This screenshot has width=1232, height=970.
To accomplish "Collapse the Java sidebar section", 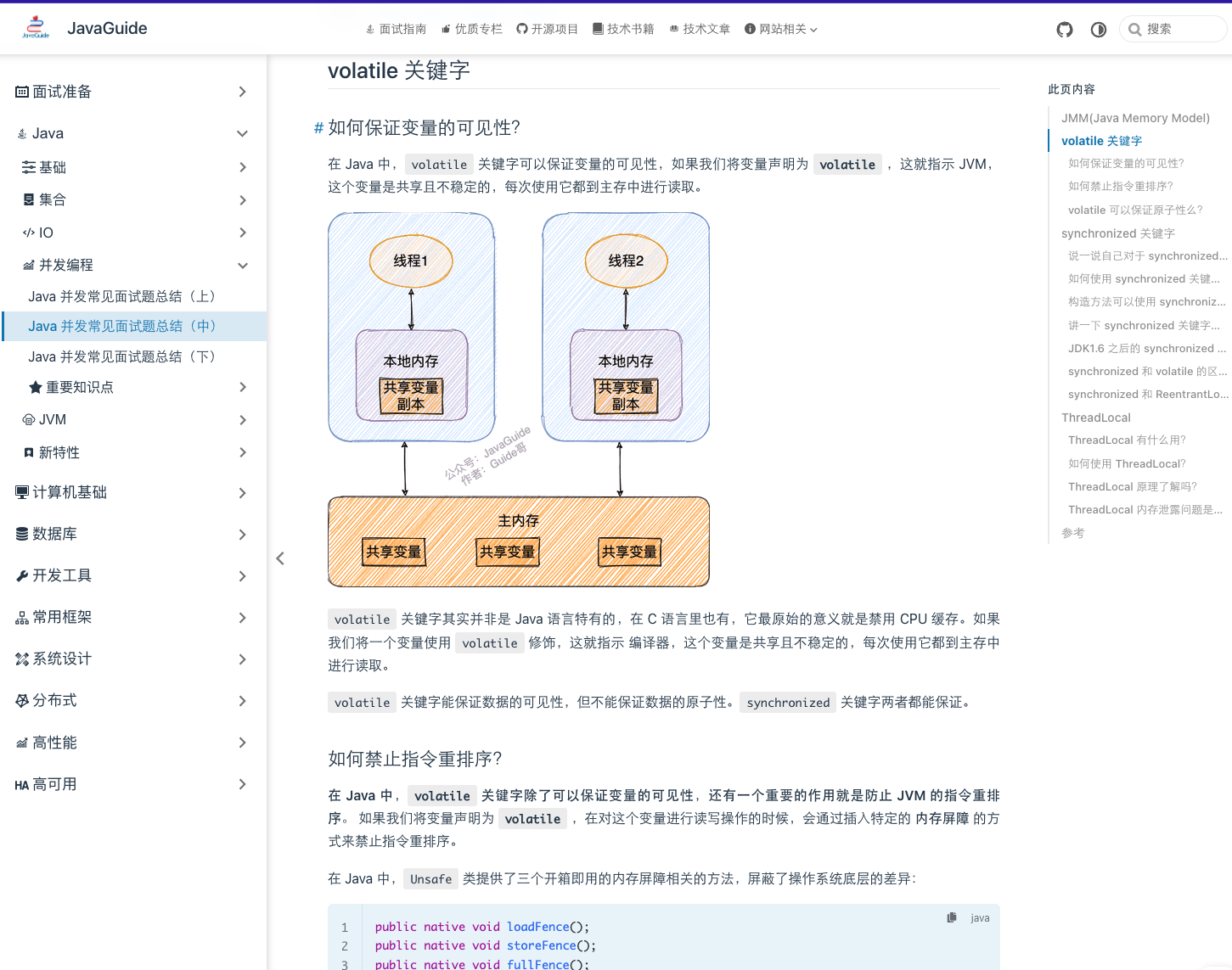I will tap(133, 133).
